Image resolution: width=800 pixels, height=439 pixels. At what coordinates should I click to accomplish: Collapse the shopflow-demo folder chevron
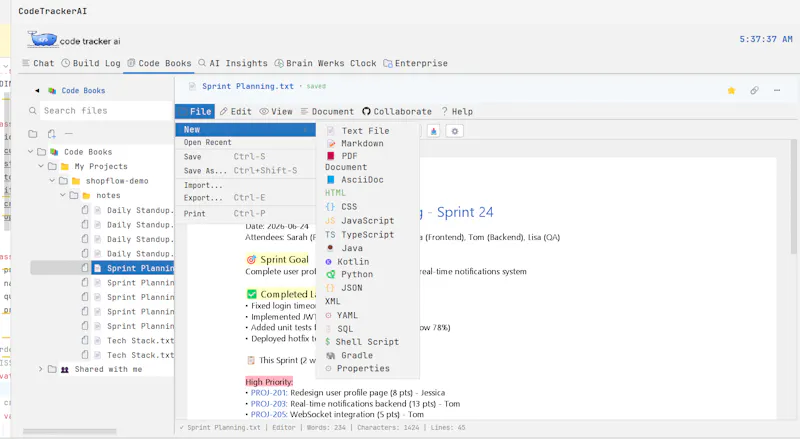[52, 181]
